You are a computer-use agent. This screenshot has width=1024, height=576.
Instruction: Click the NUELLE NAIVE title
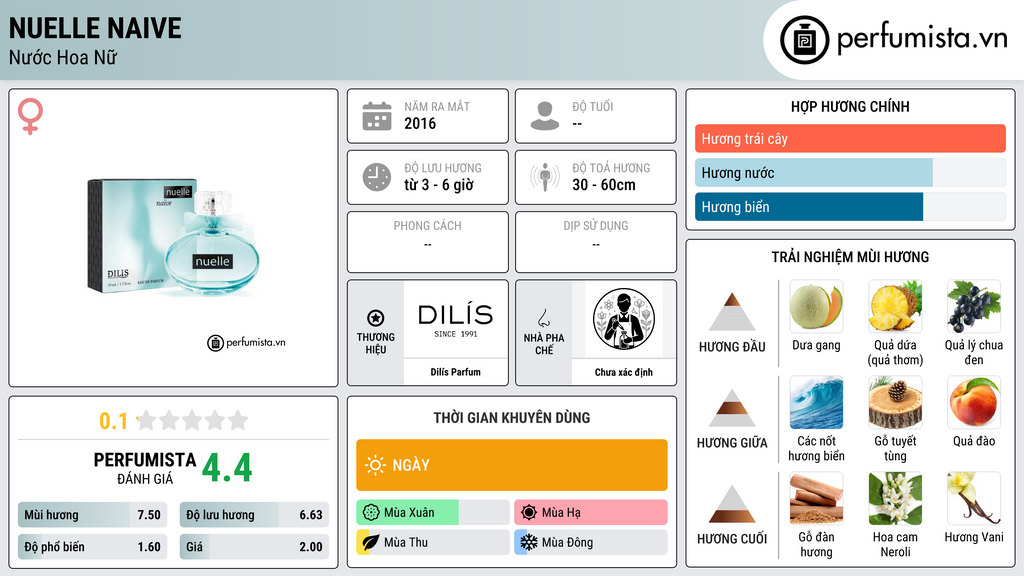(x=95, y=28)
